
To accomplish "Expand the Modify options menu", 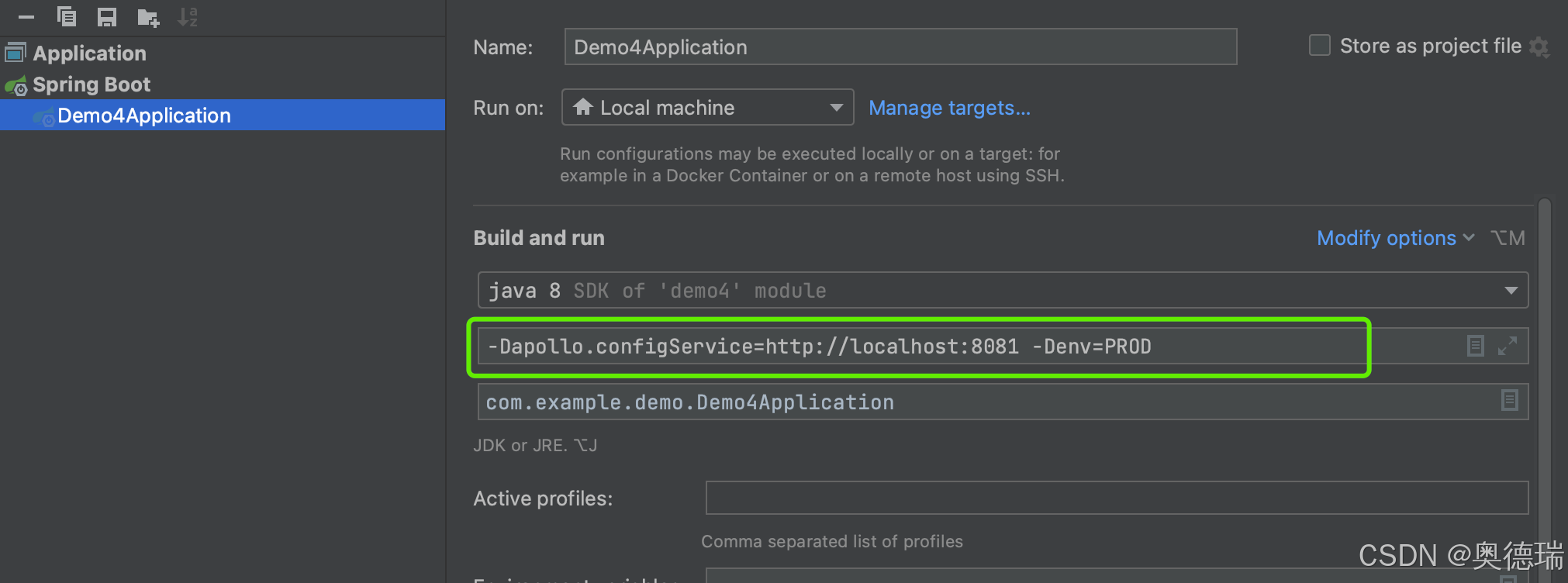I will coord(1394,238).
